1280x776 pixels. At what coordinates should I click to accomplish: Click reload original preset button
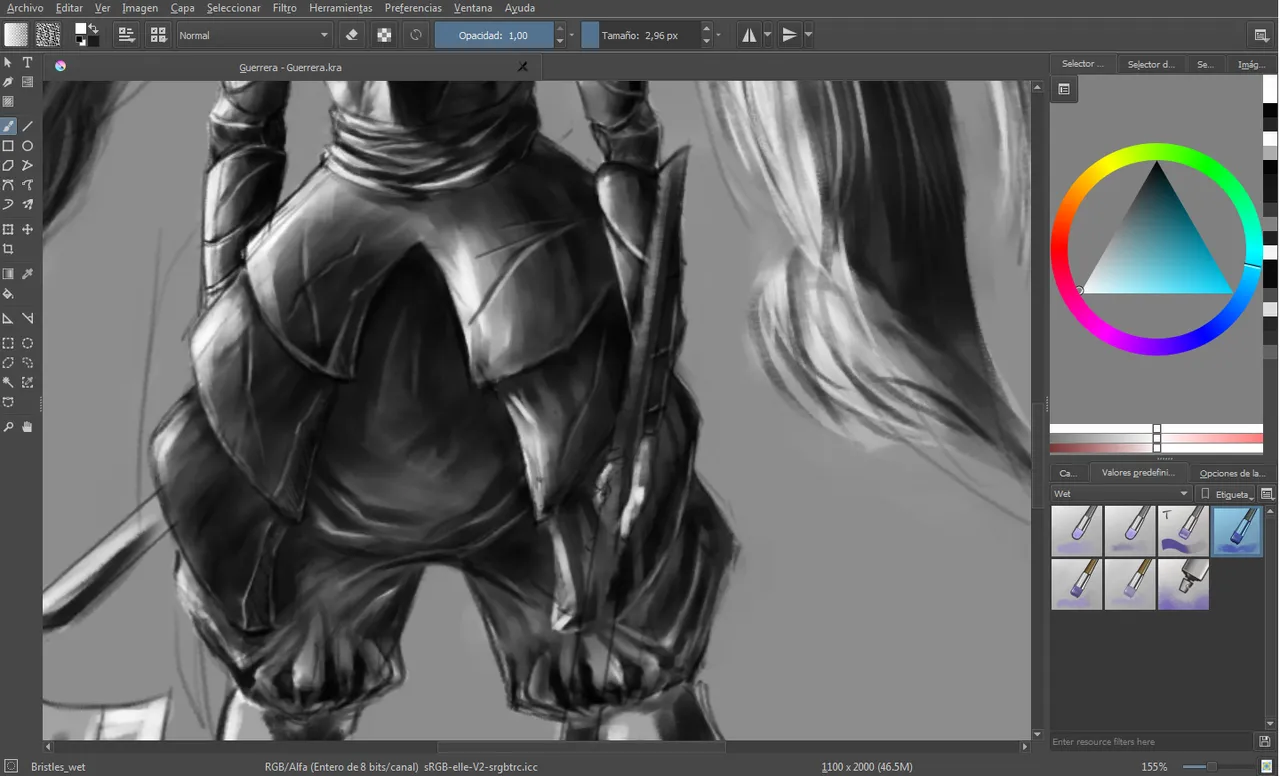(416, 35)
